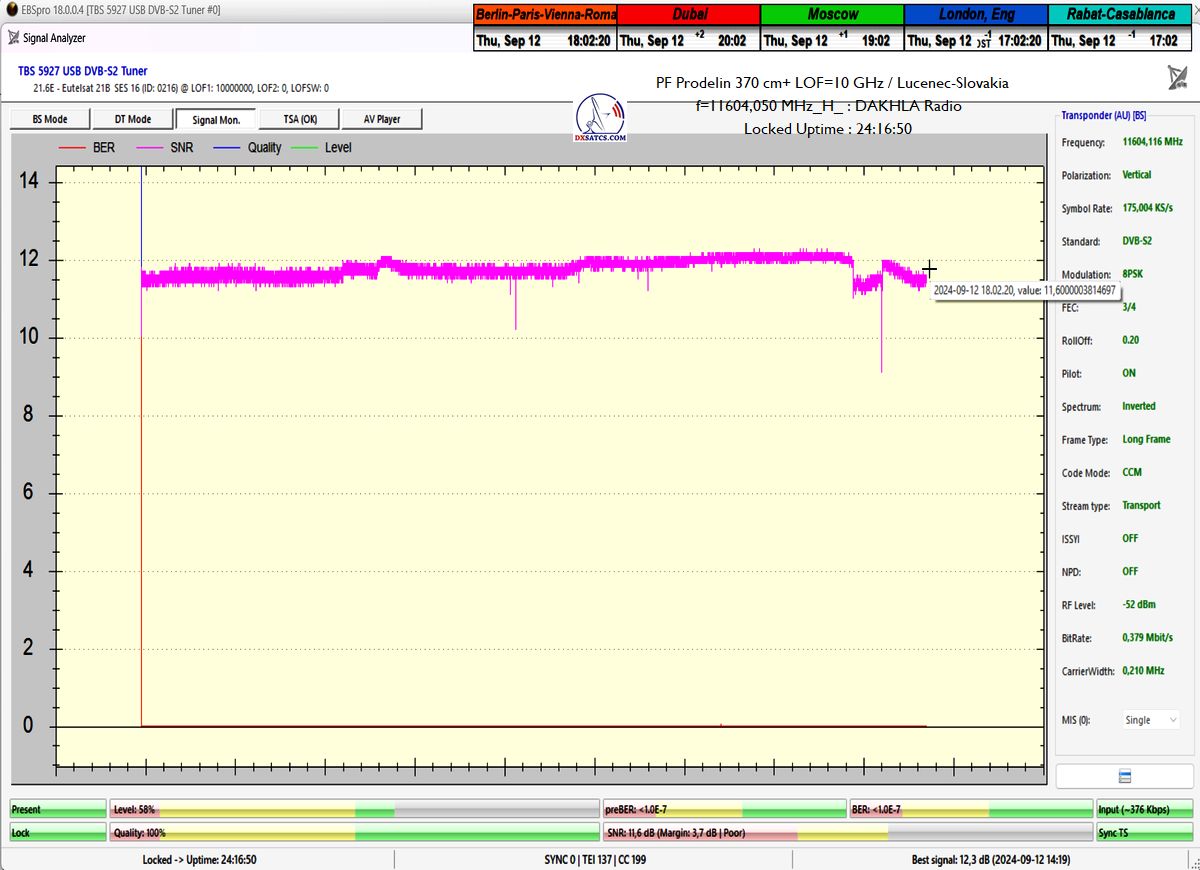Screen dimensions: 1200x870
Task: Click the SNR 11,6 dB margin bar
Action: 846,832
